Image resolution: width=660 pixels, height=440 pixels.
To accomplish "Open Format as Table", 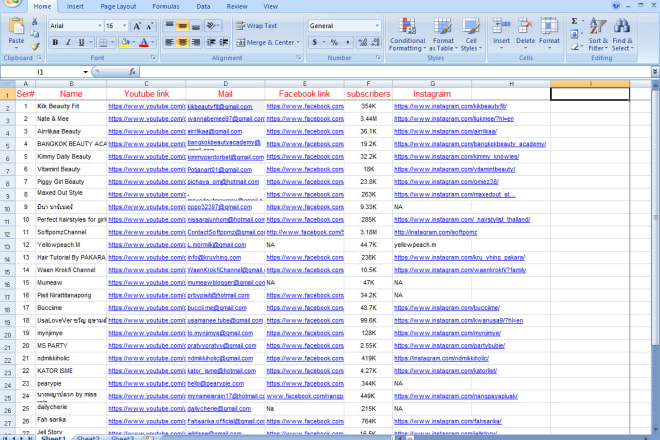I will pyautogui.click(x=443, y=35).
